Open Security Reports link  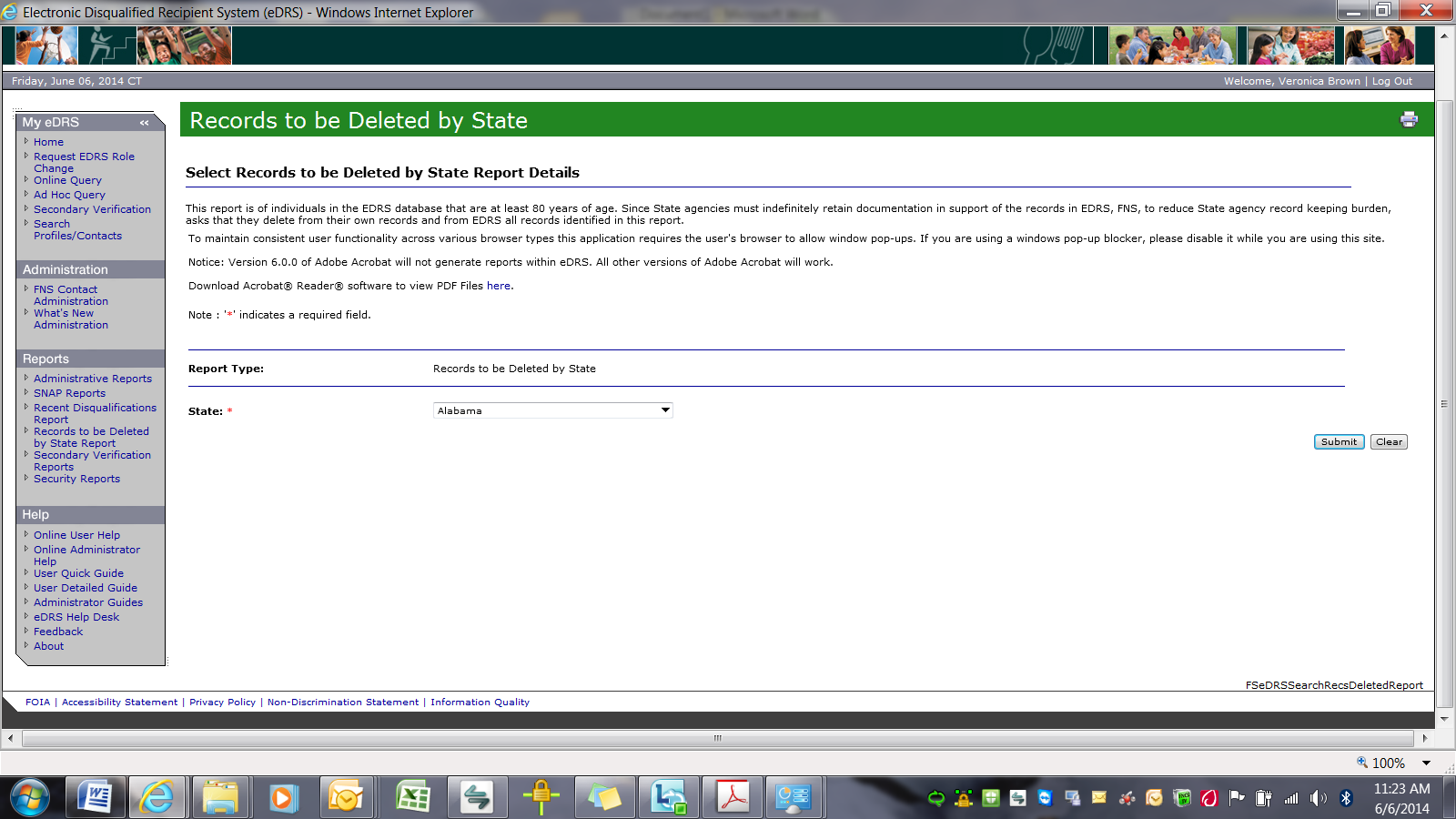point(76,479)
